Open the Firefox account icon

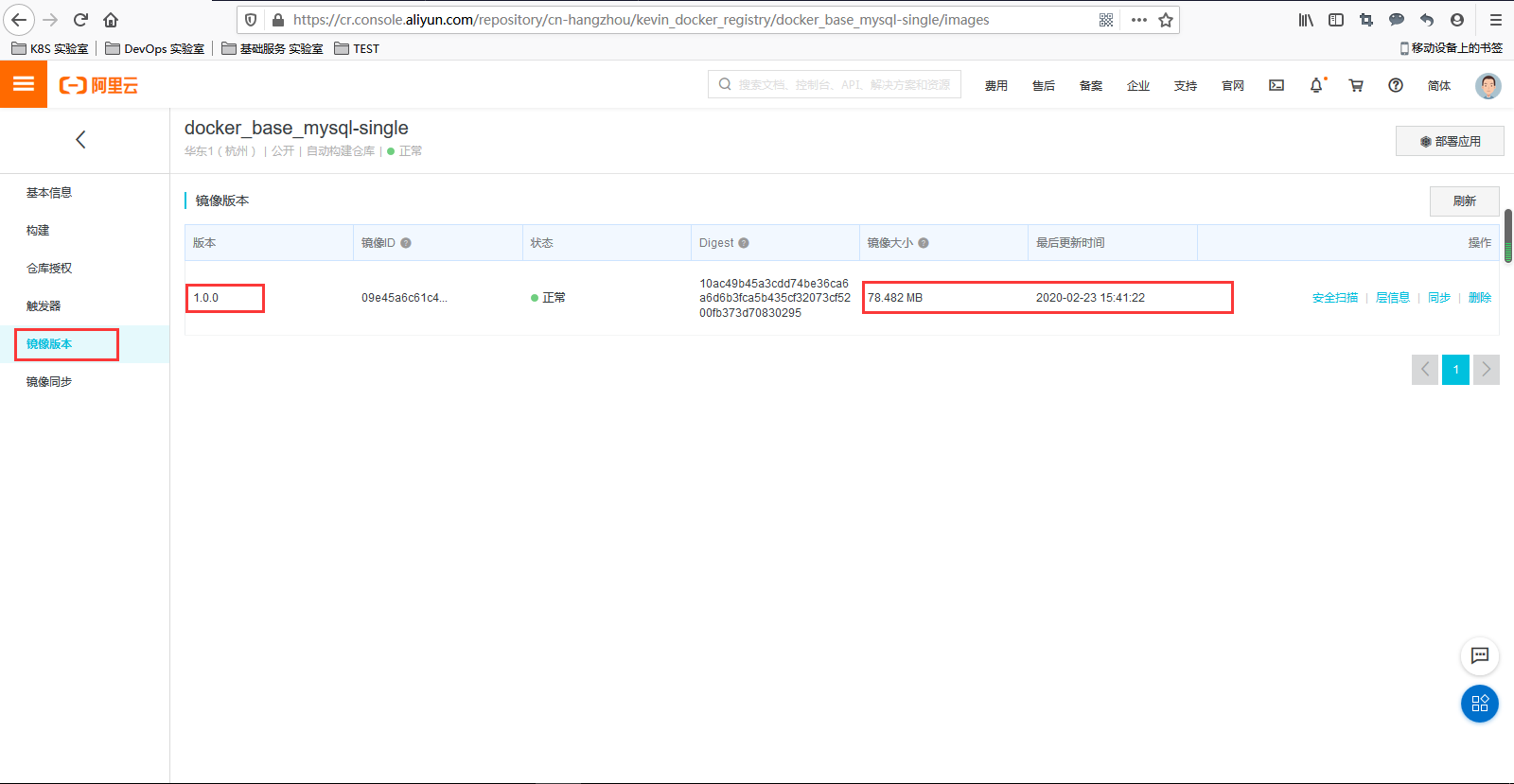pos(1457,20)
